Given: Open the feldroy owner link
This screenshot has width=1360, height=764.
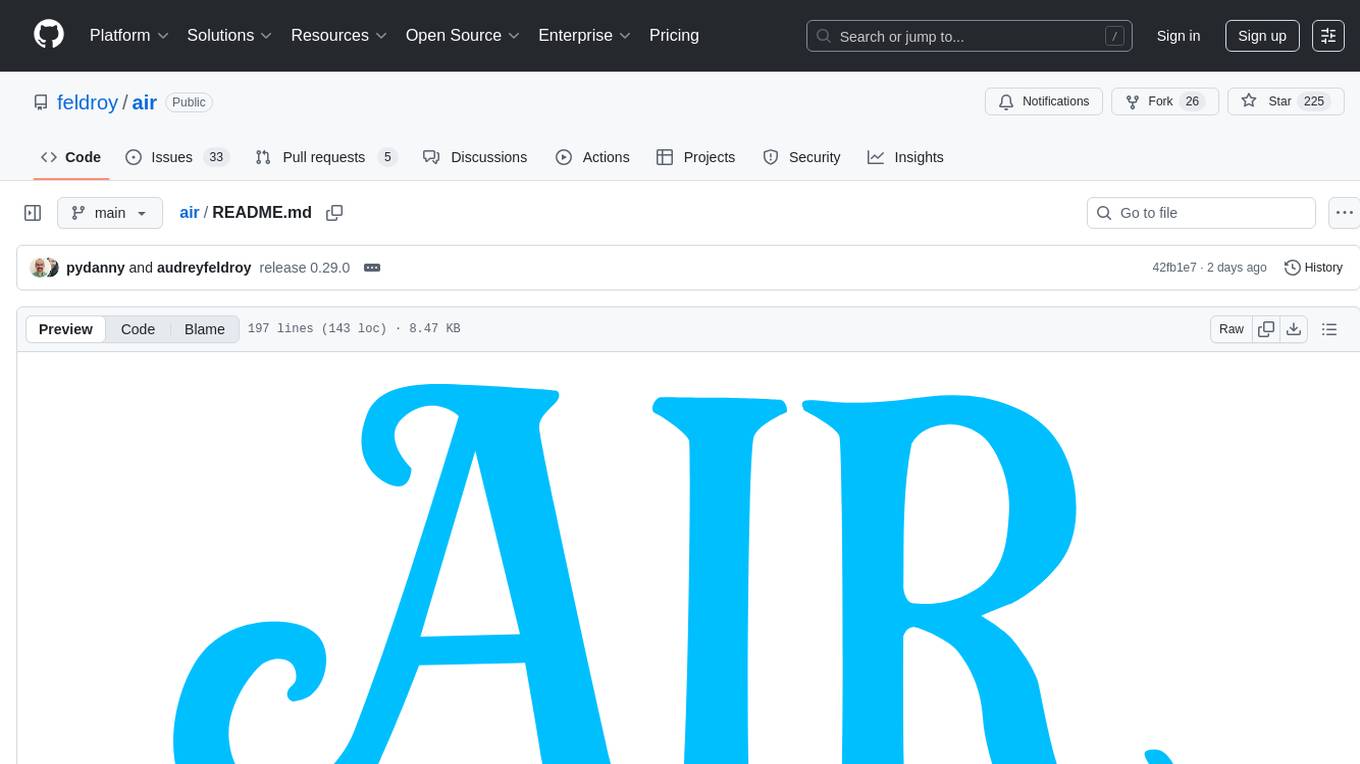Looking at the screenshot, I should 87,102.
